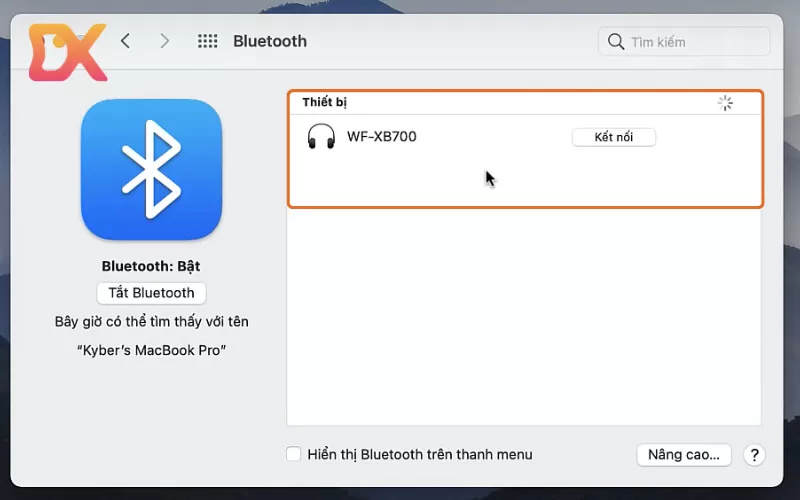Open Nâng cao advanced options
The image size is (800, 500).
click(x=684, y=455)
